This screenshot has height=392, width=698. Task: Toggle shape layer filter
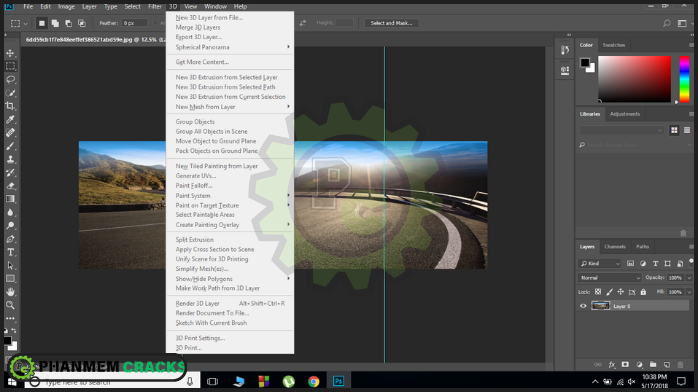(x=667, y=263)
